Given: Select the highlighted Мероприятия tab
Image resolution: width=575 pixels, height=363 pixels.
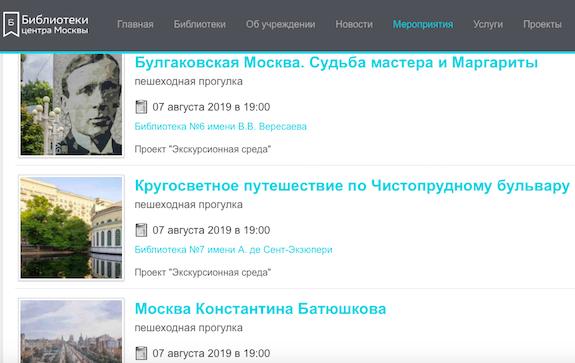Looking at the screenshot, I should 423,24.
